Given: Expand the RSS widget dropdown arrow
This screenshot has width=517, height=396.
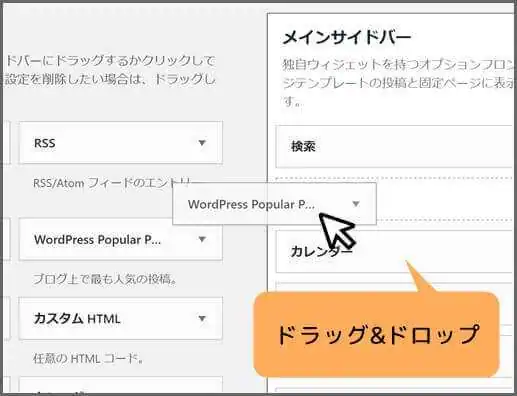Looking at the screenshot, I should tap(202, 143).
